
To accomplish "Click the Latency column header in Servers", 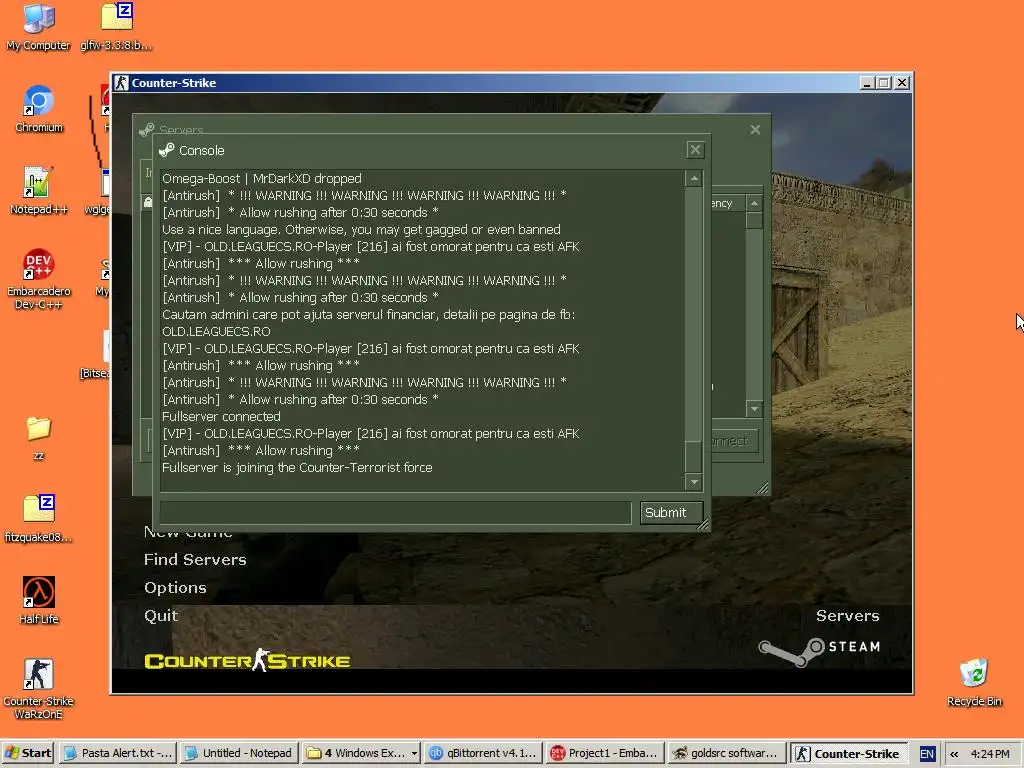I will 728,203.
